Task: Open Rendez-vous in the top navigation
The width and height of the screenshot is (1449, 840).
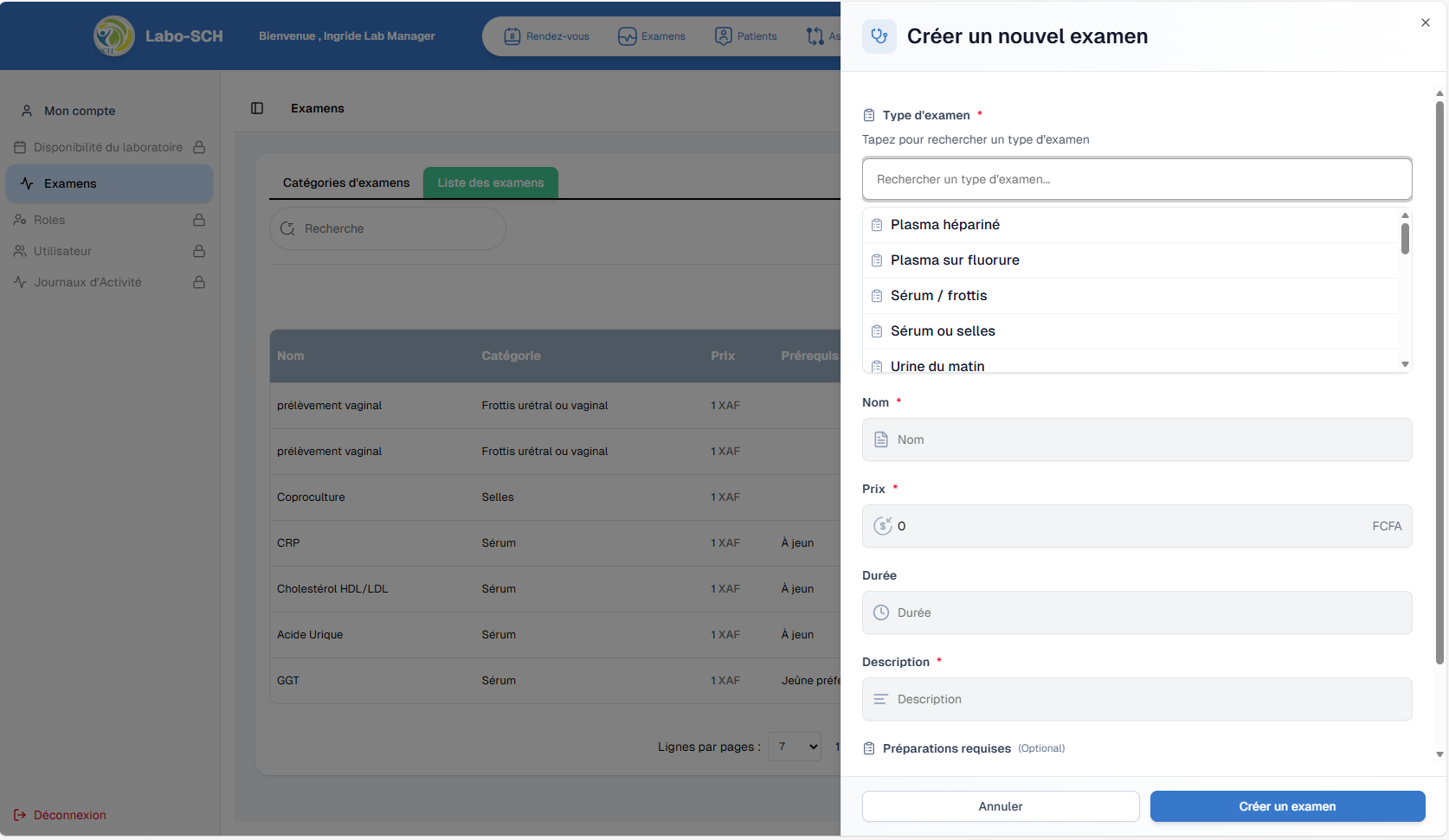Action: point(547,36)
